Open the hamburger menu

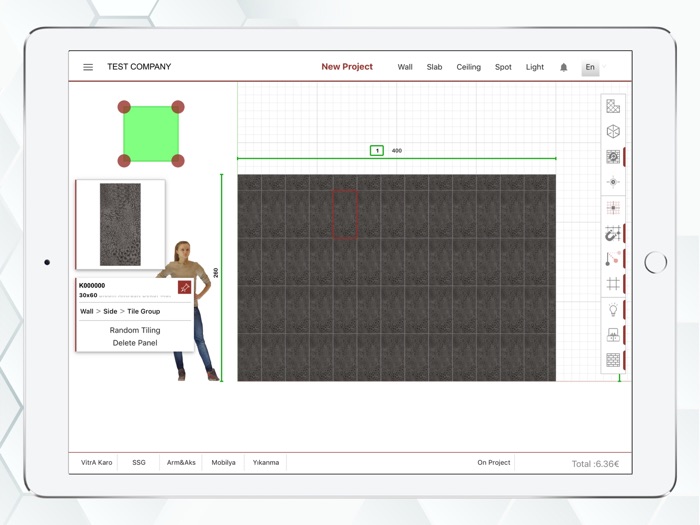88,67
